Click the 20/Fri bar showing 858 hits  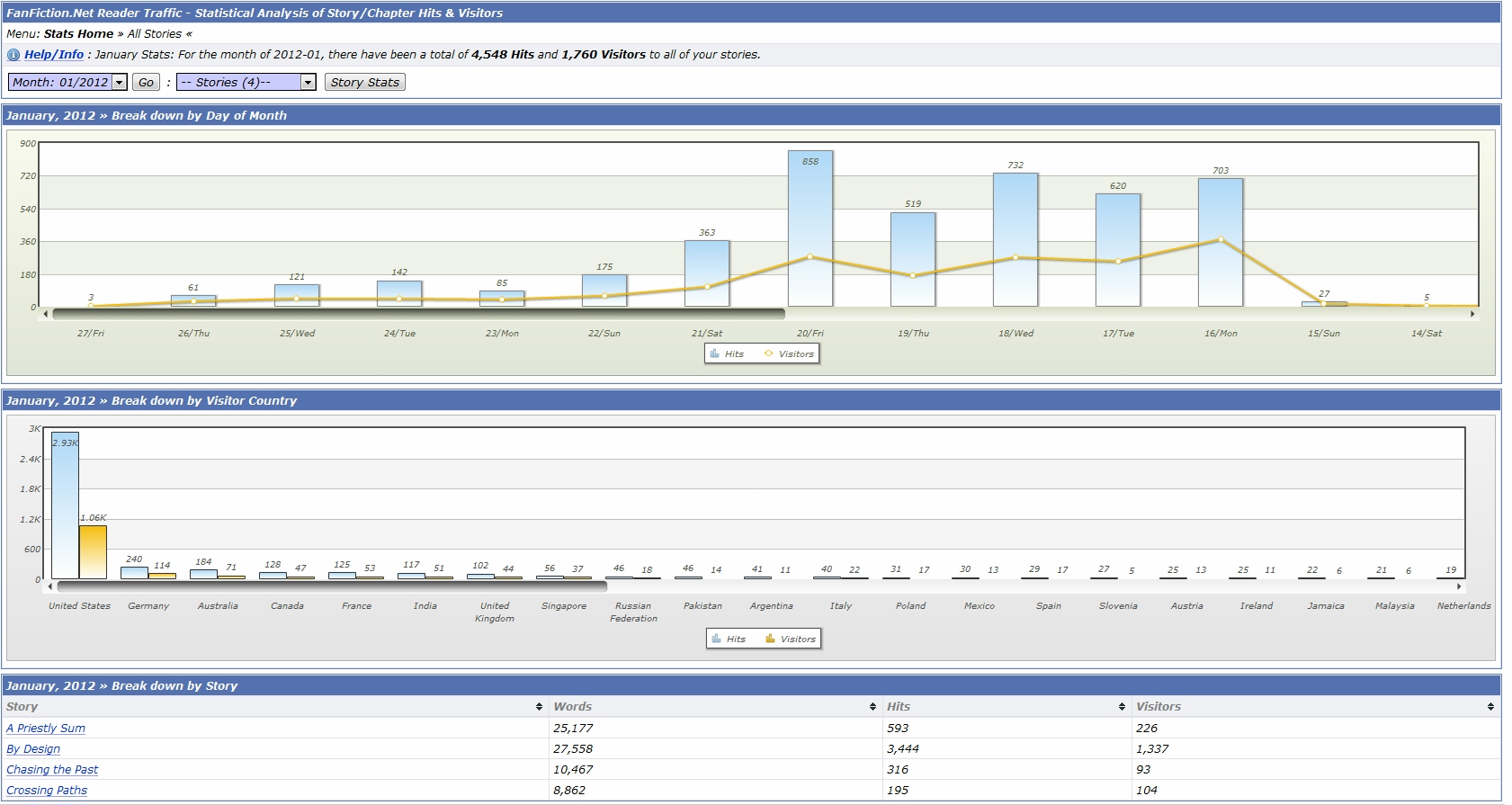[810, 229]
